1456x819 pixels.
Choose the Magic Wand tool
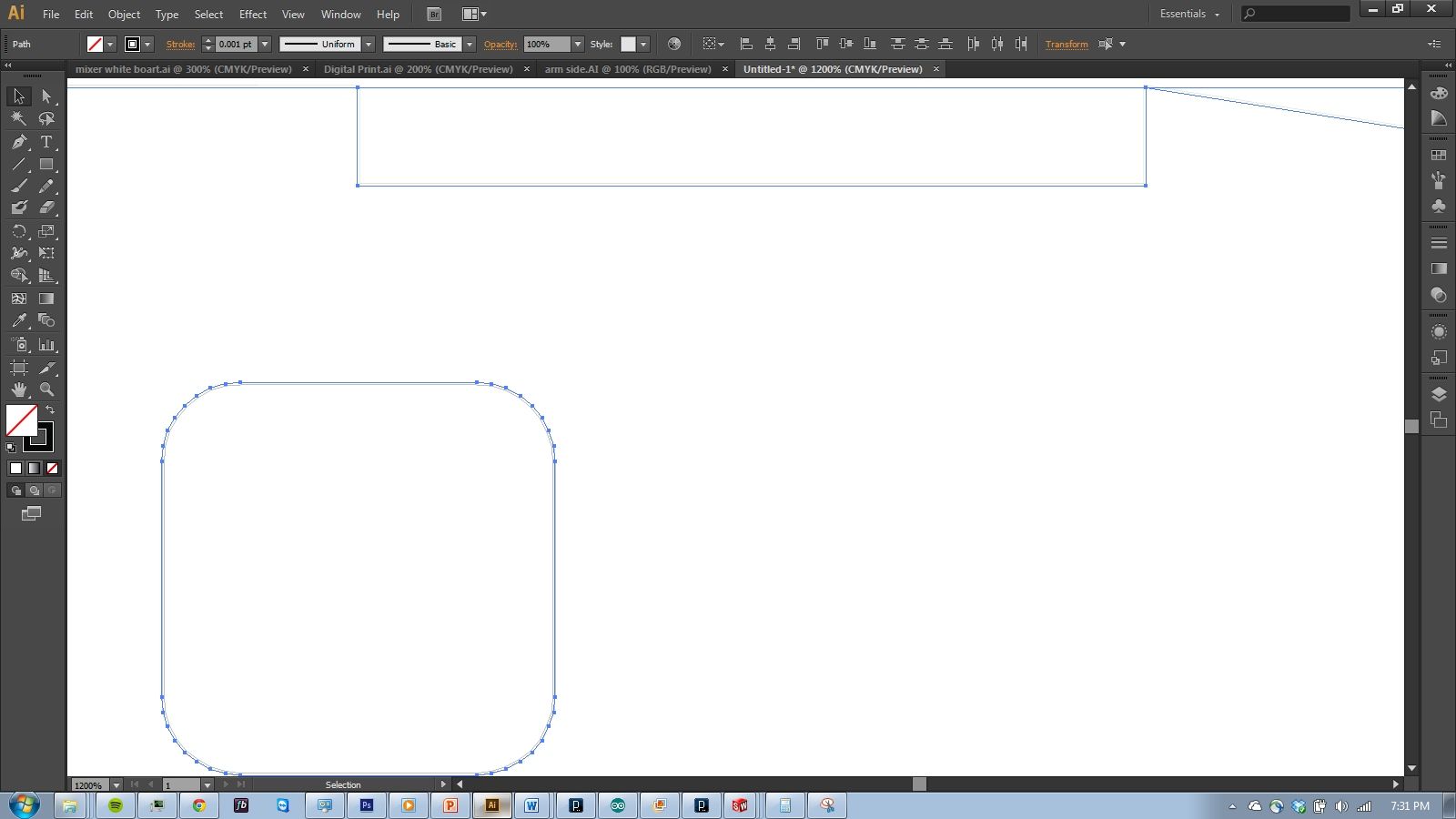click(x=19, y=118)
